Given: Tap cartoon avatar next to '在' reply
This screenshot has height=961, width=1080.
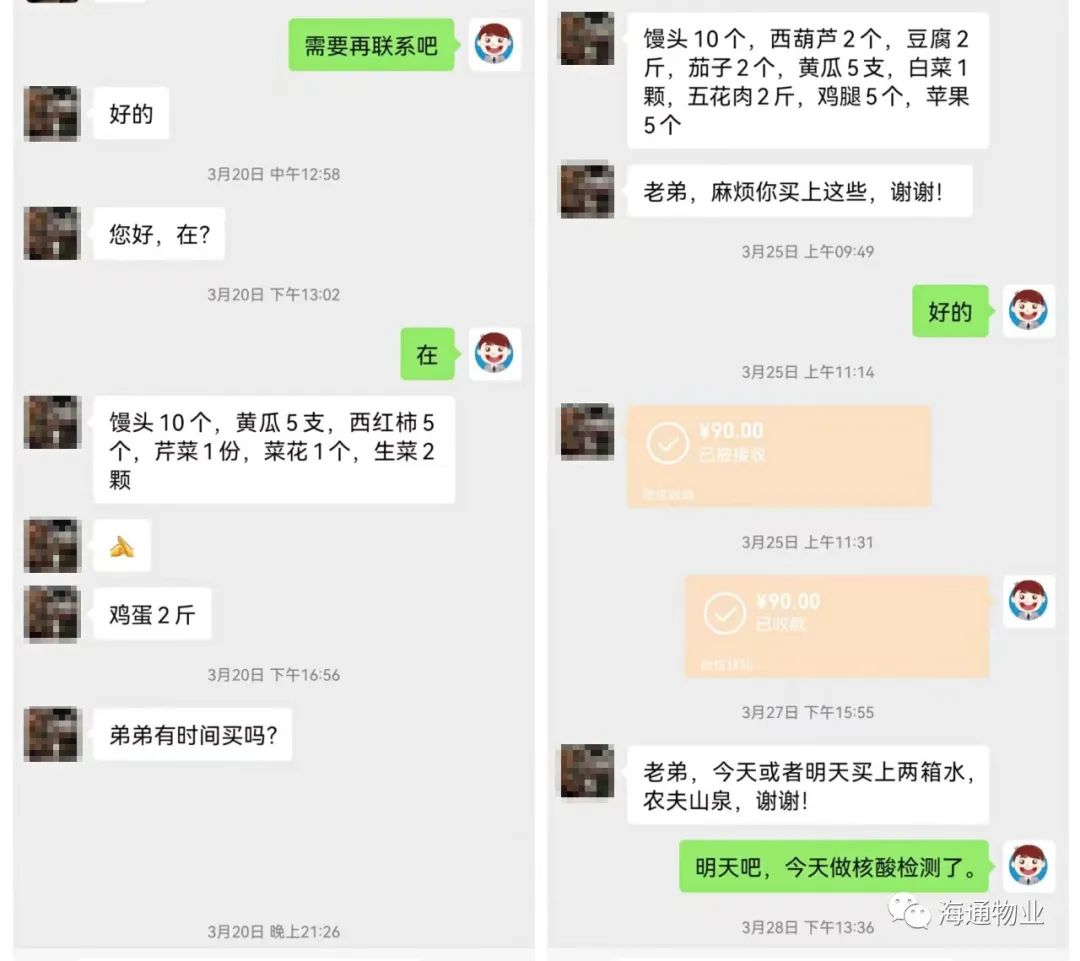Looking at the screenshot, I should click(495, 353).
